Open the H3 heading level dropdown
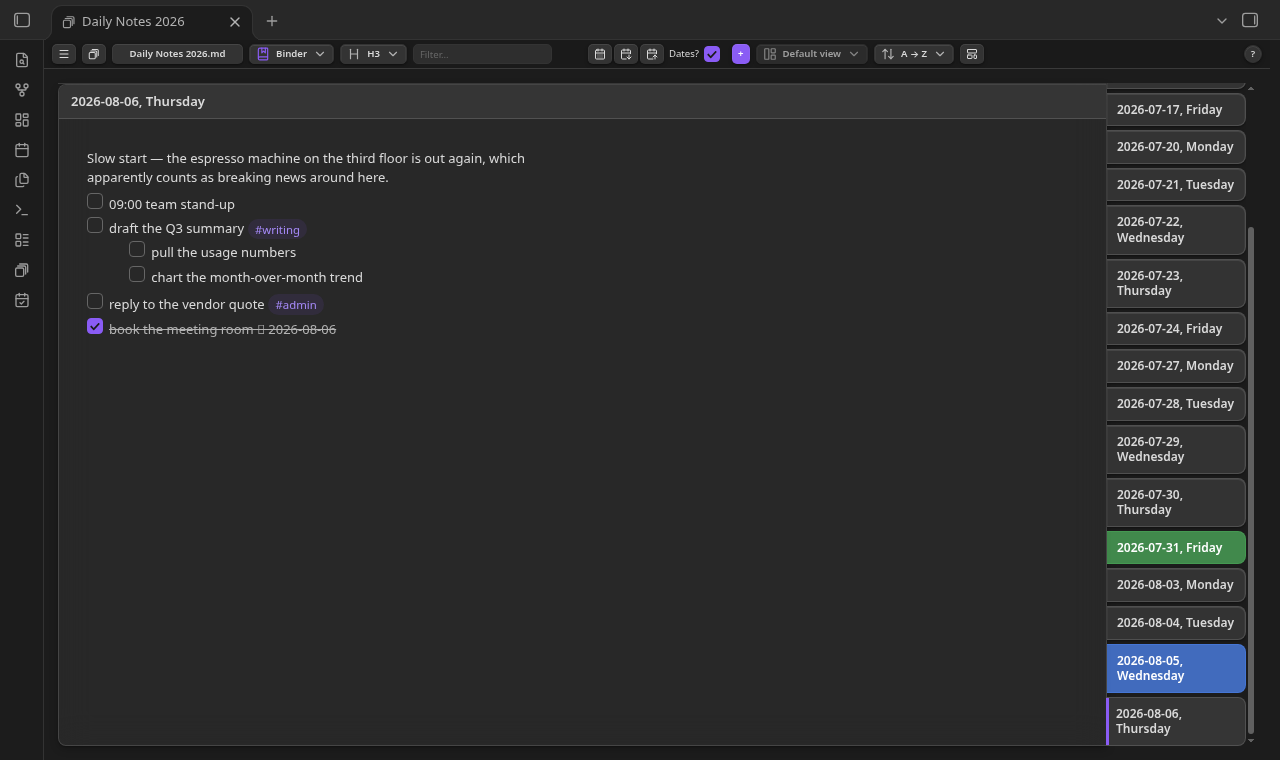The image size is (1280, 760). click(x=373, y=54)
